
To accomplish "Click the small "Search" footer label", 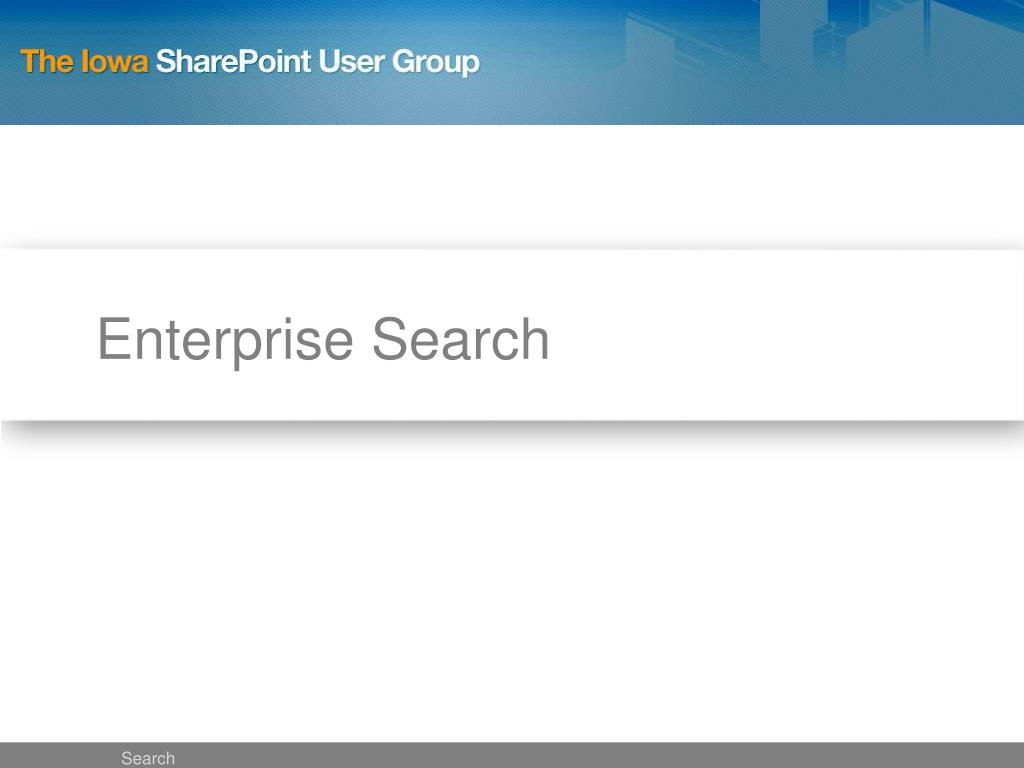I will 148,758.
